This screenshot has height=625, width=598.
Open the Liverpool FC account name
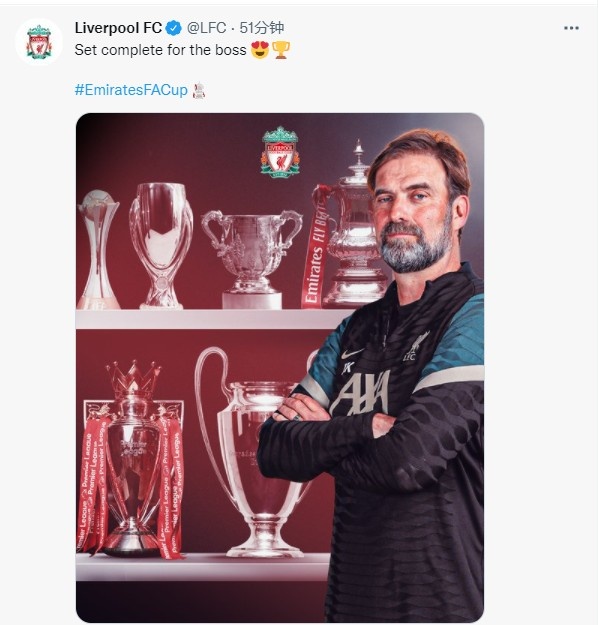[118, 28]
